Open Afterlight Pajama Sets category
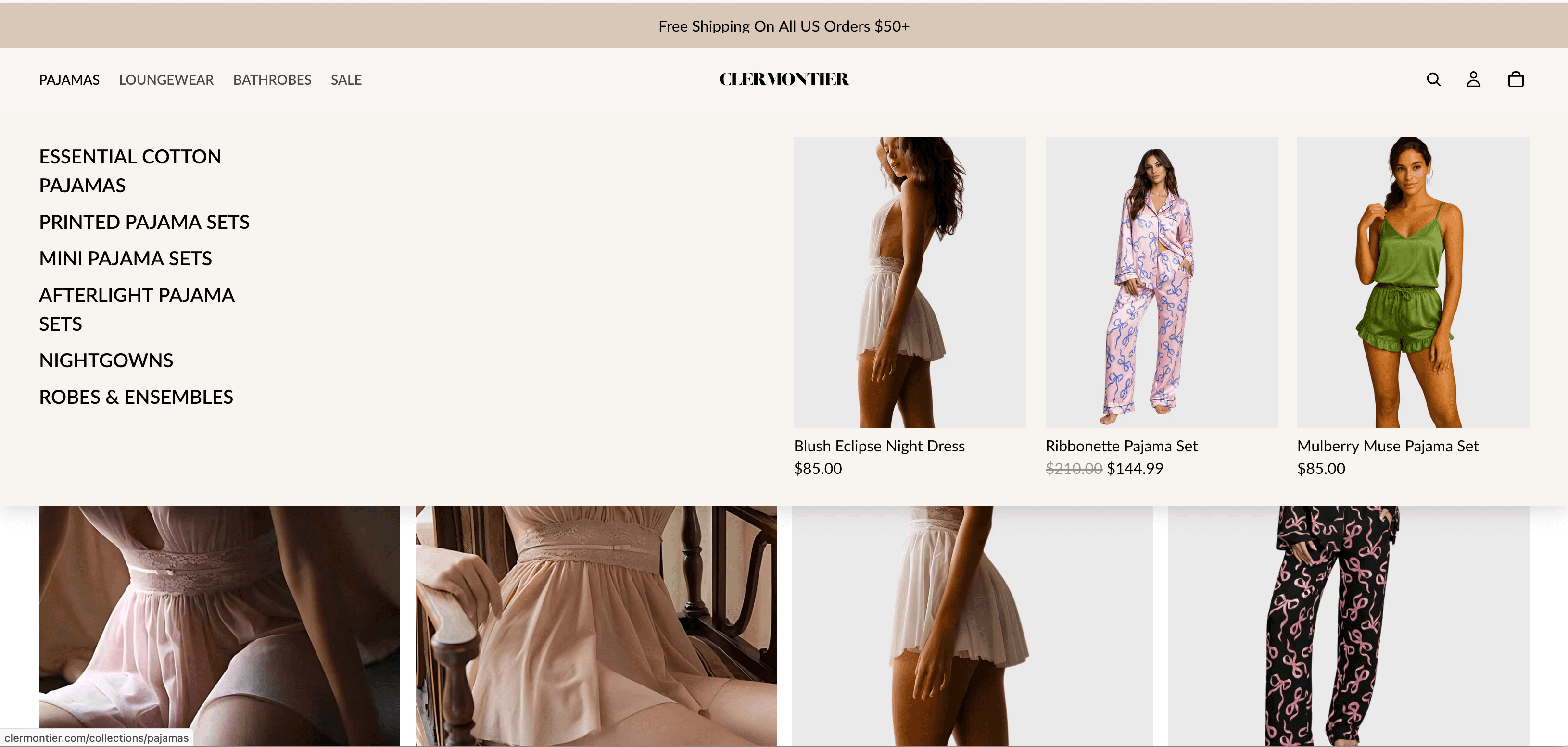This screenshot has width=1568, height=747. (136, 309)
